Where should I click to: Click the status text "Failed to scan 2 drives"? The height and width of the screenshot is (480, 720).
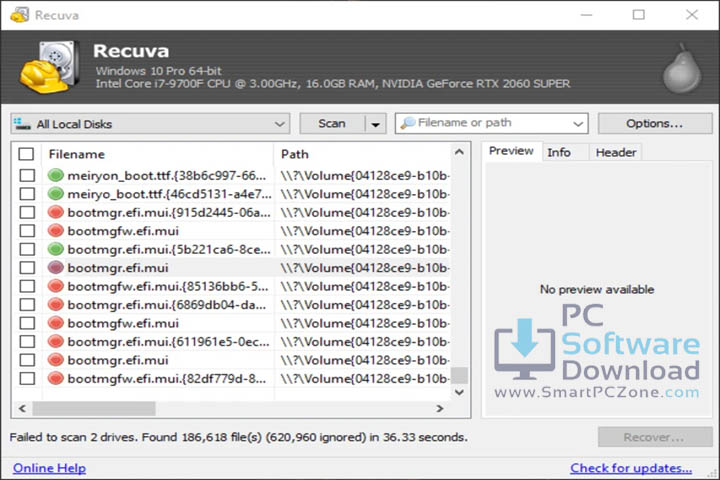pos(73,437)
